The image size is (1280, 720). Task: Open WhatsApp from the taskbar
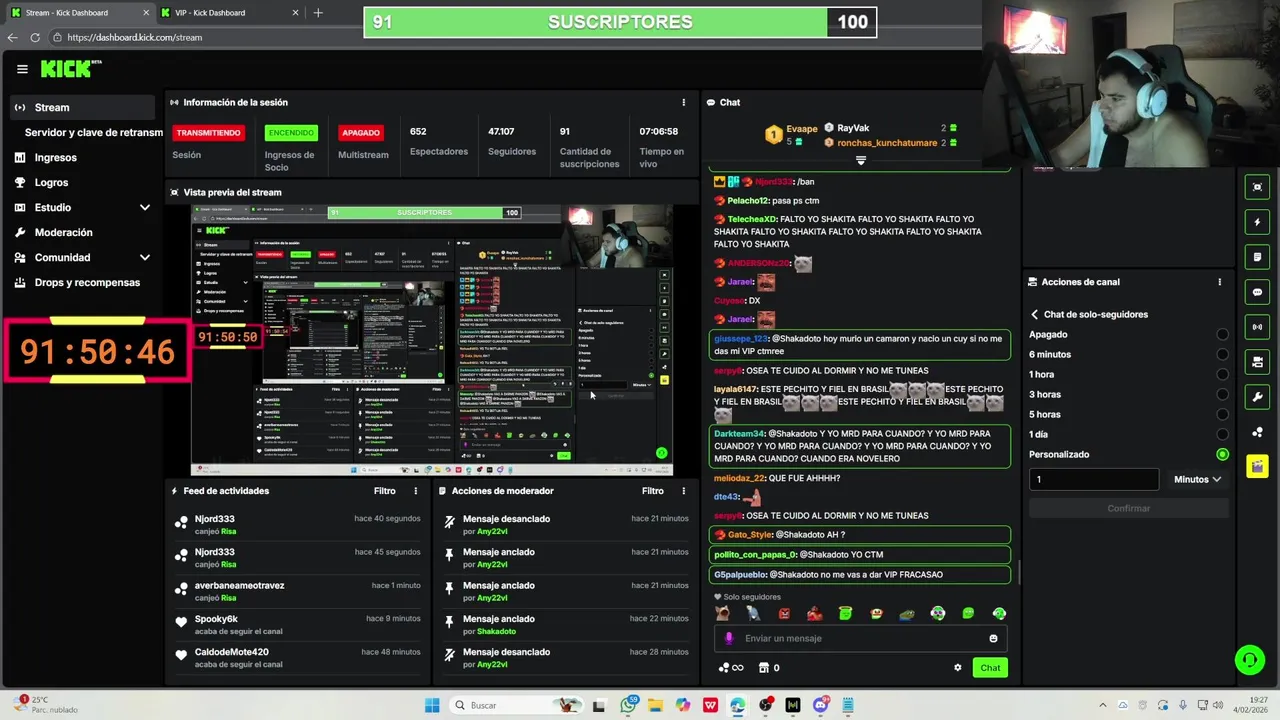[628, 705]
